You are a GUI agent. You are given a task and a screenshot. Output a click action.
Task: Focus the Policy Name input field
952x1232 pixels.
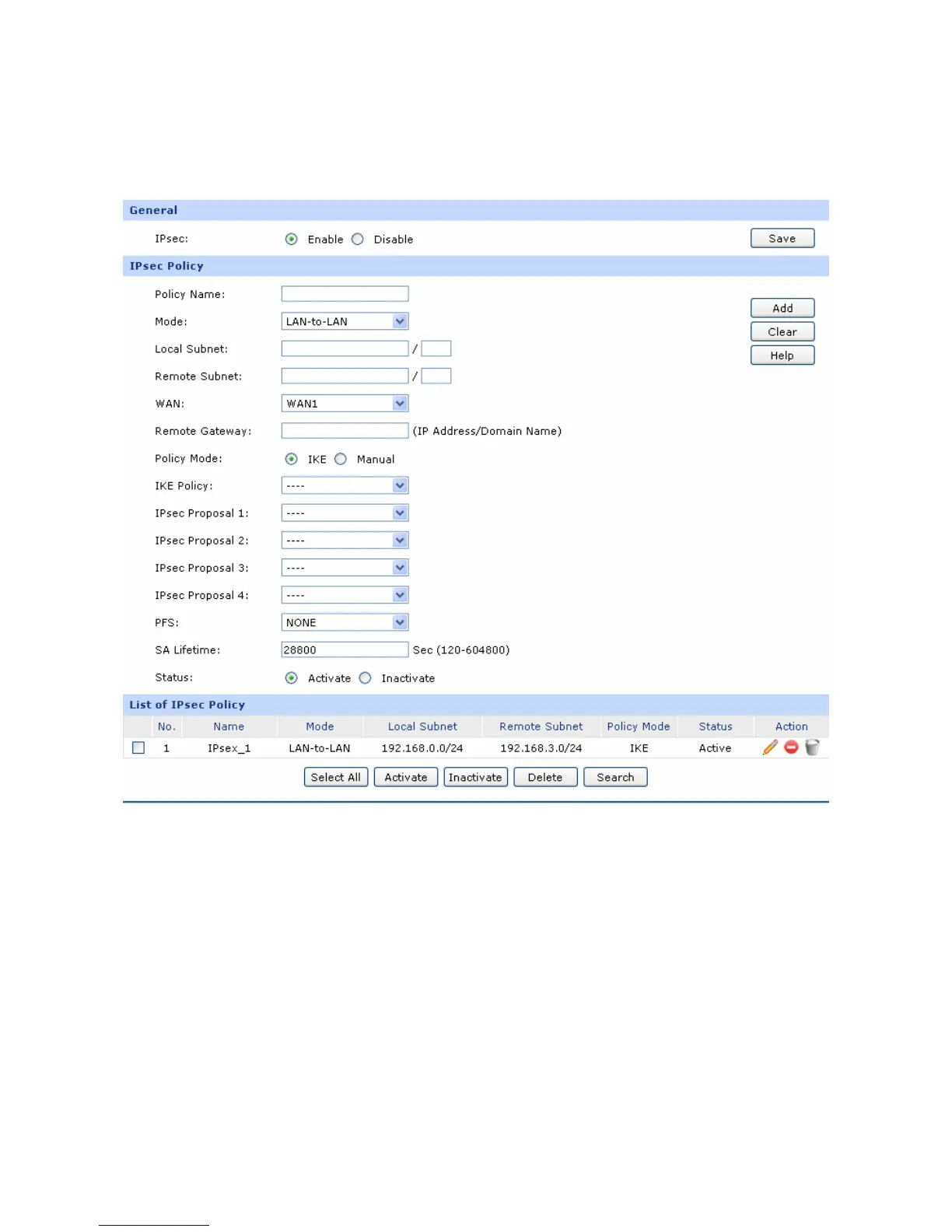(345, 294)
